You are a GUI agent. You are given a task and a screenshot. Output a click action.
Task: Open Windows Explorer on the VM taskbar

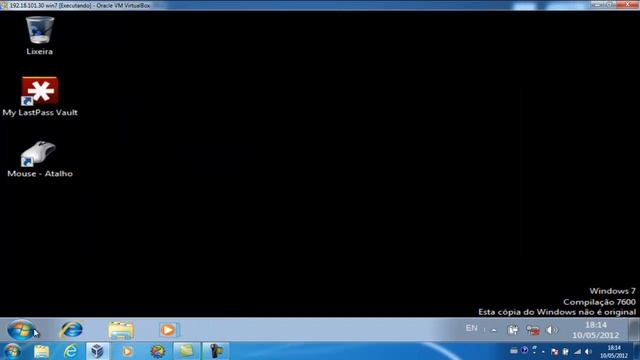121,330
